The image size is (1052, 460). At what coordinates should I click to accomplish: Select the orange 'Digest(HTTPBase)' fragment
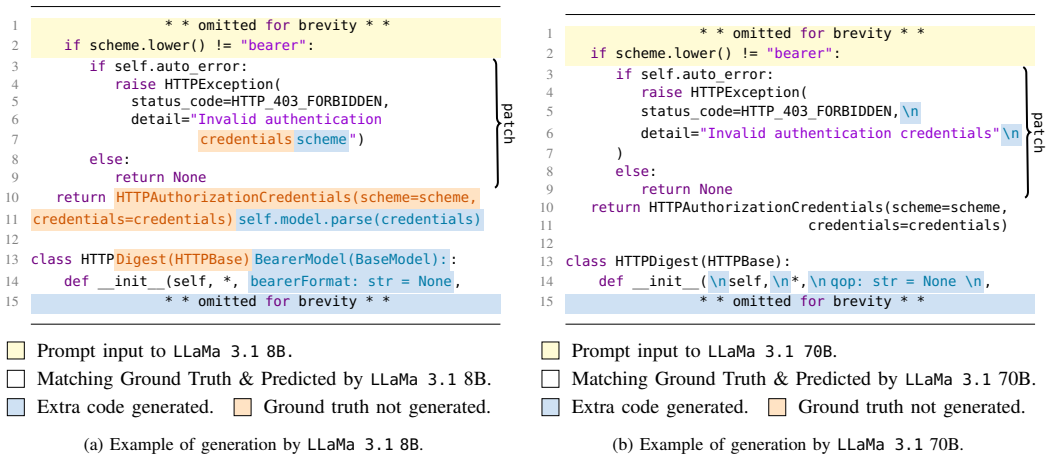click(183, 258)
